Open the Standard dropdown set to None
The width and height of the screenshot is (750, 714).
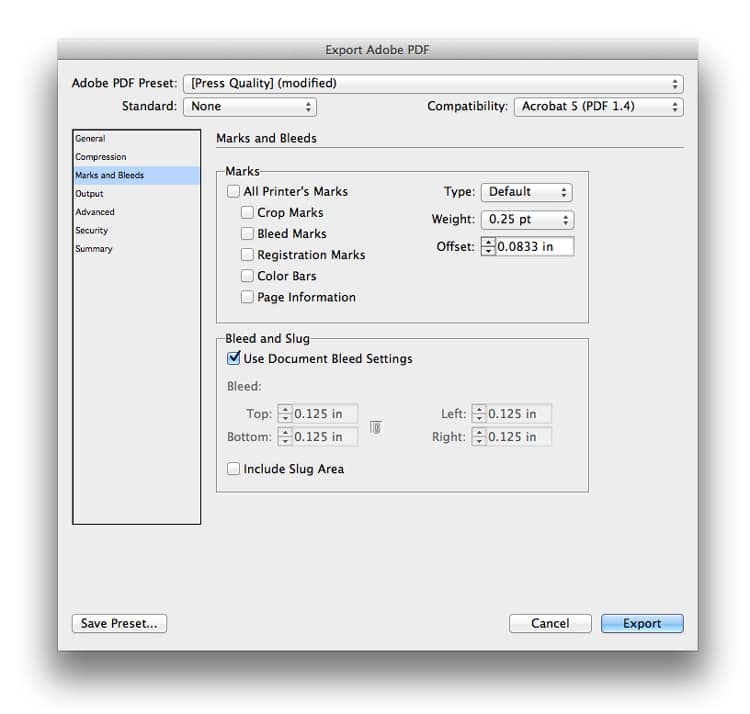[x=250, y=107]
